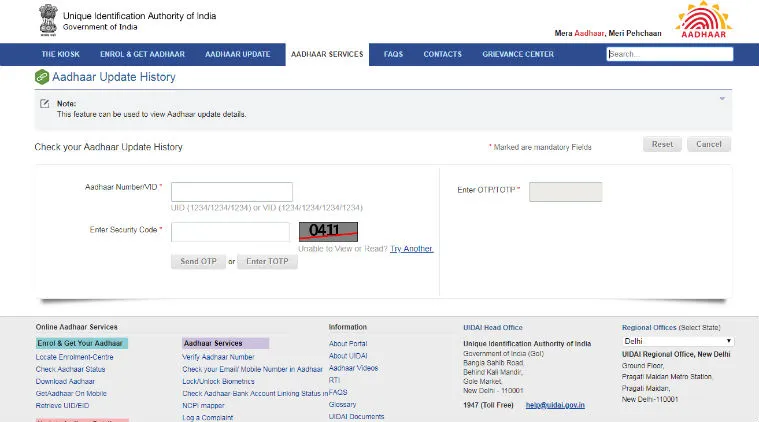This screenshot has width=759, height=422.
Task: Click the Reset button
Action: 662,144
